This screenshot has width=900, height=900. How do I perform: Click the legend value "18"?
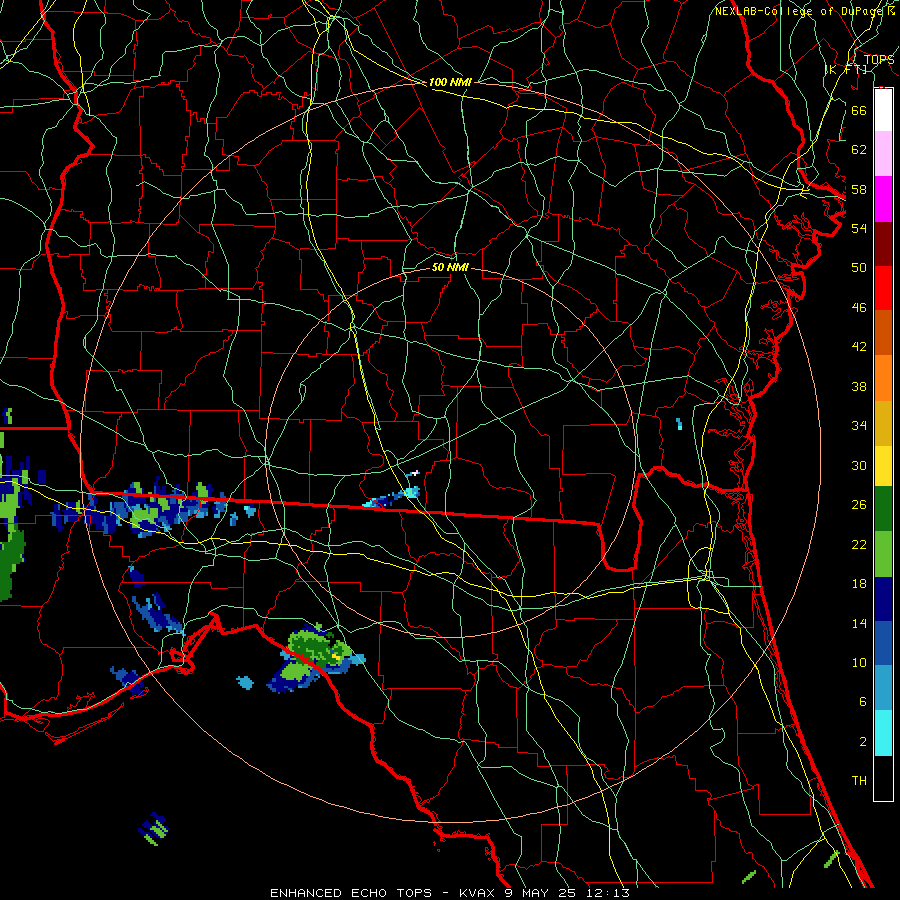tap(859, 584)
